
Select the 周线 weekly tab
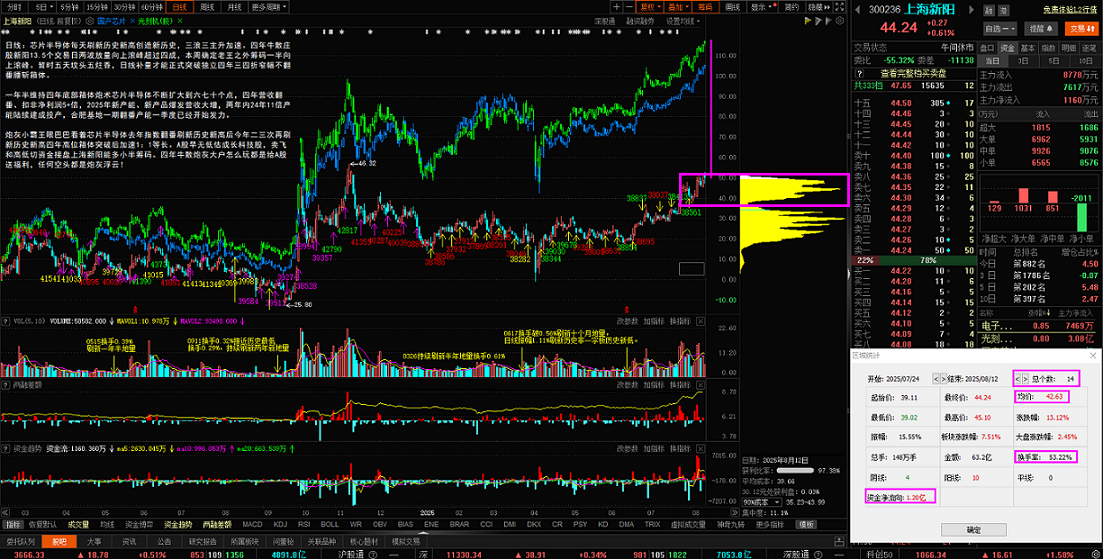coord(208,7)
